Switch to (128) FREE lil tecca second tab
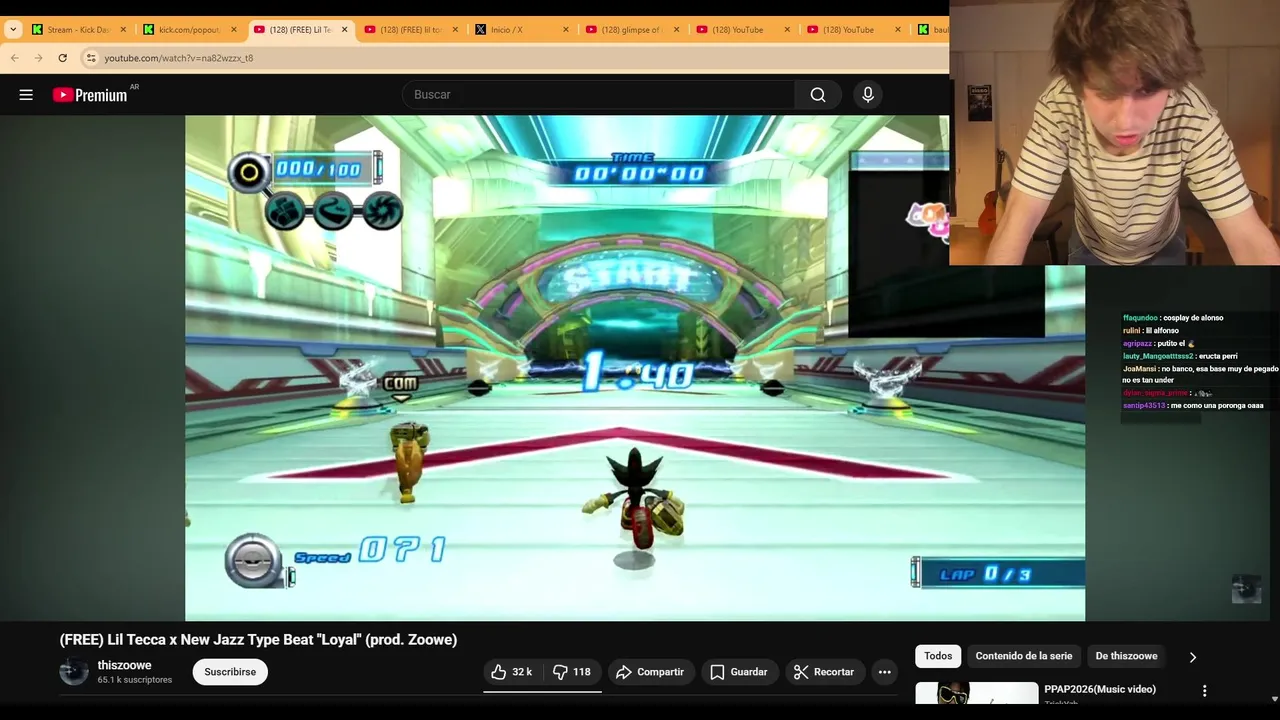Image resolution: width=1280 pixels, height=720 pixels. click(411, 30)
